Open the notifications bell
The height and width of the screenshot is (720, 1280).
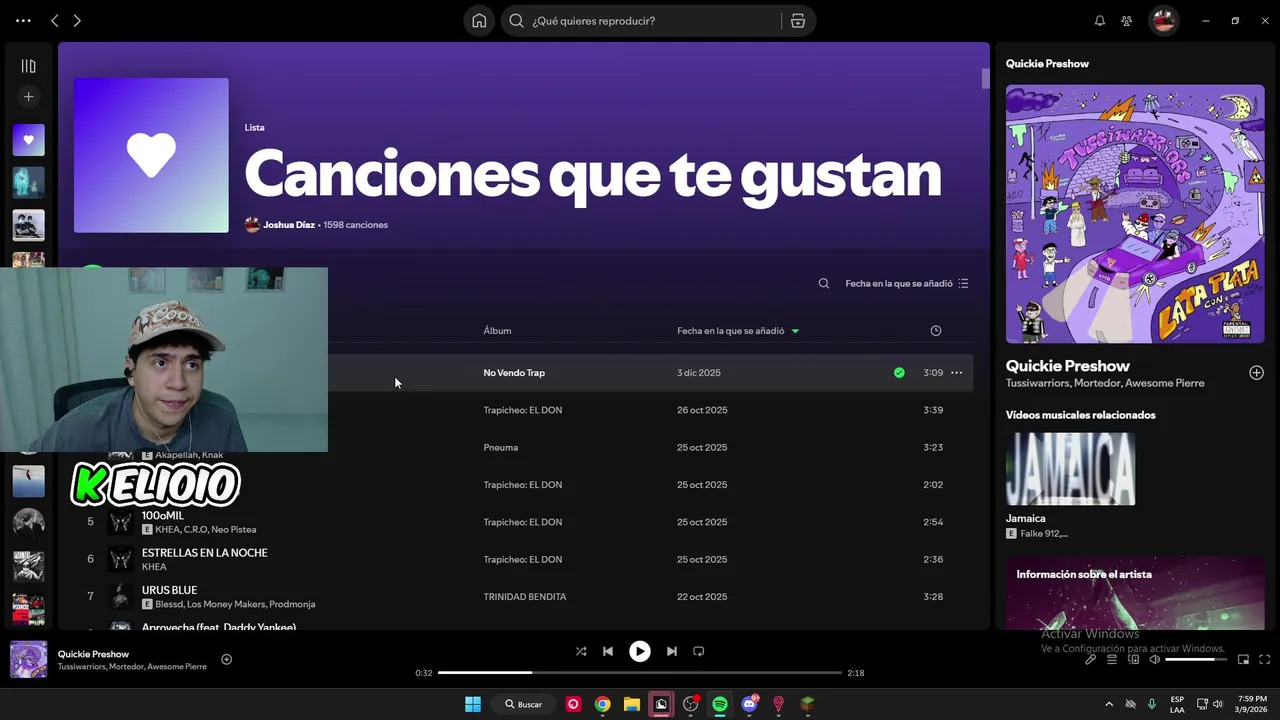pos(1100,20)
